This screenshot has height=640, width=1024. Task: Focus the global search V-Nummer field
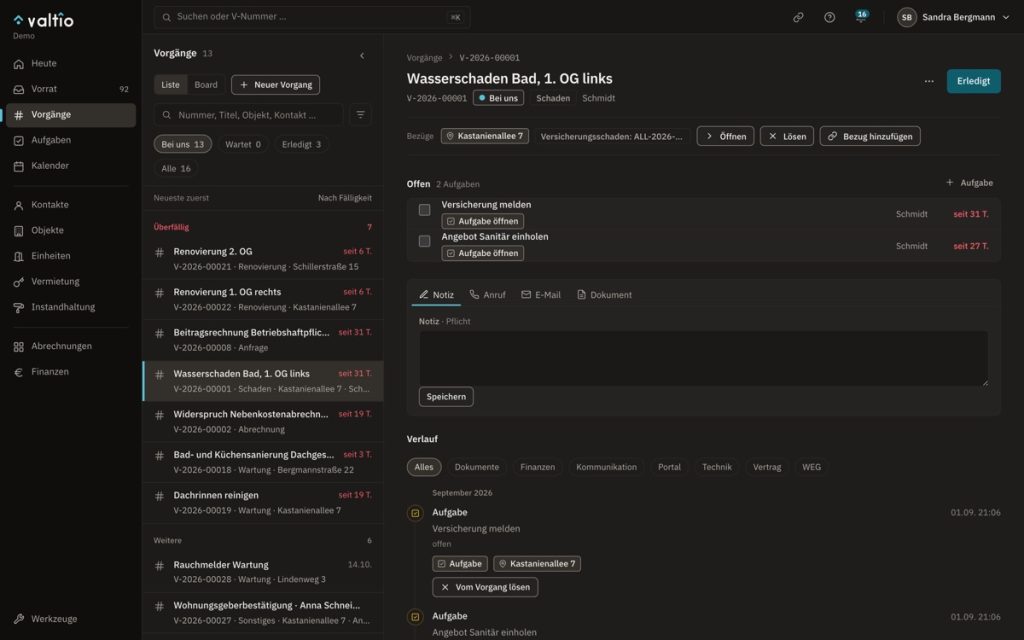[312, 17]
